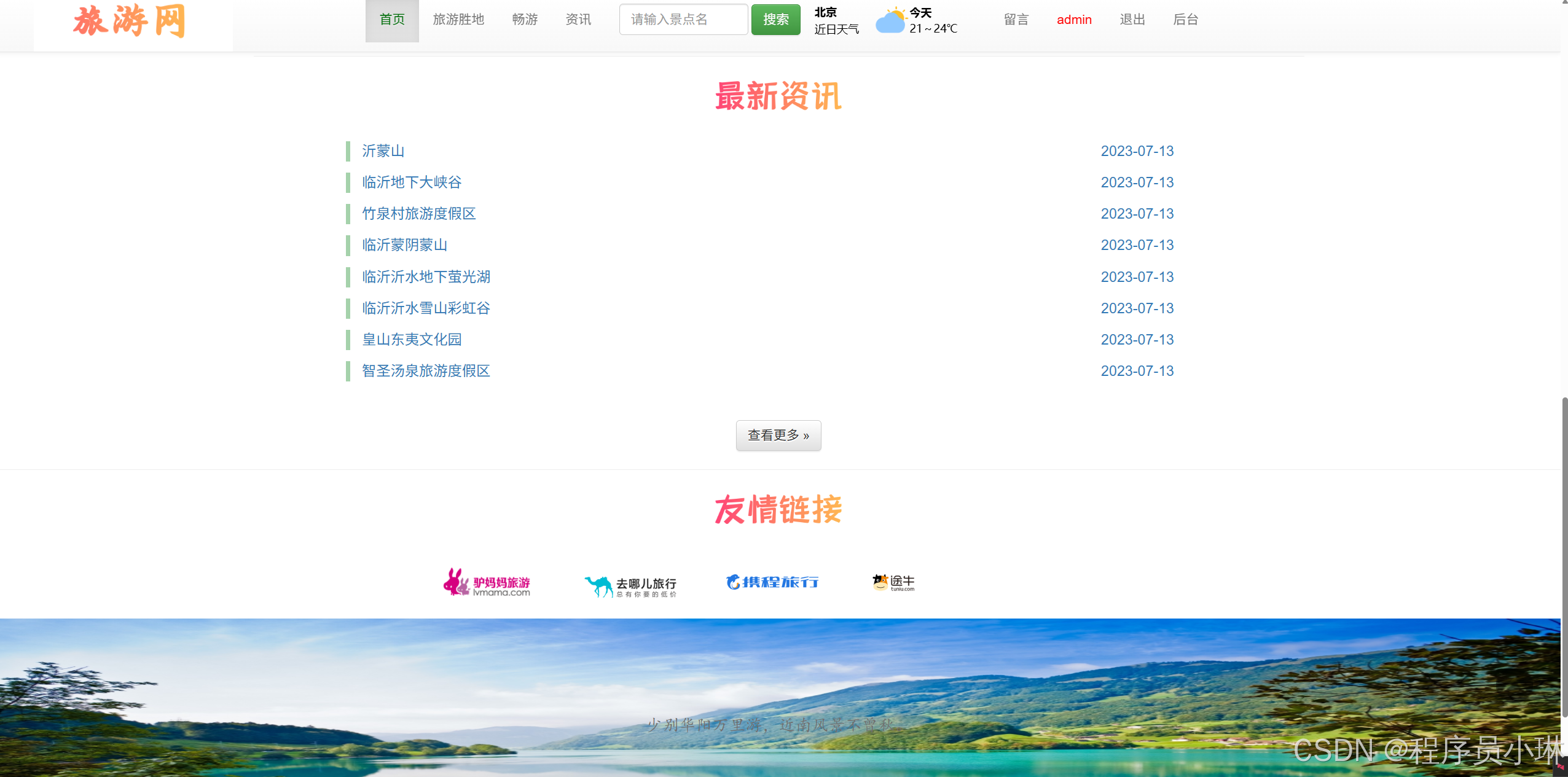This screenshot has width=1568, height=777.
Task: Open the 途牛 tuniu.com logo
Action: tap(892, 581)
